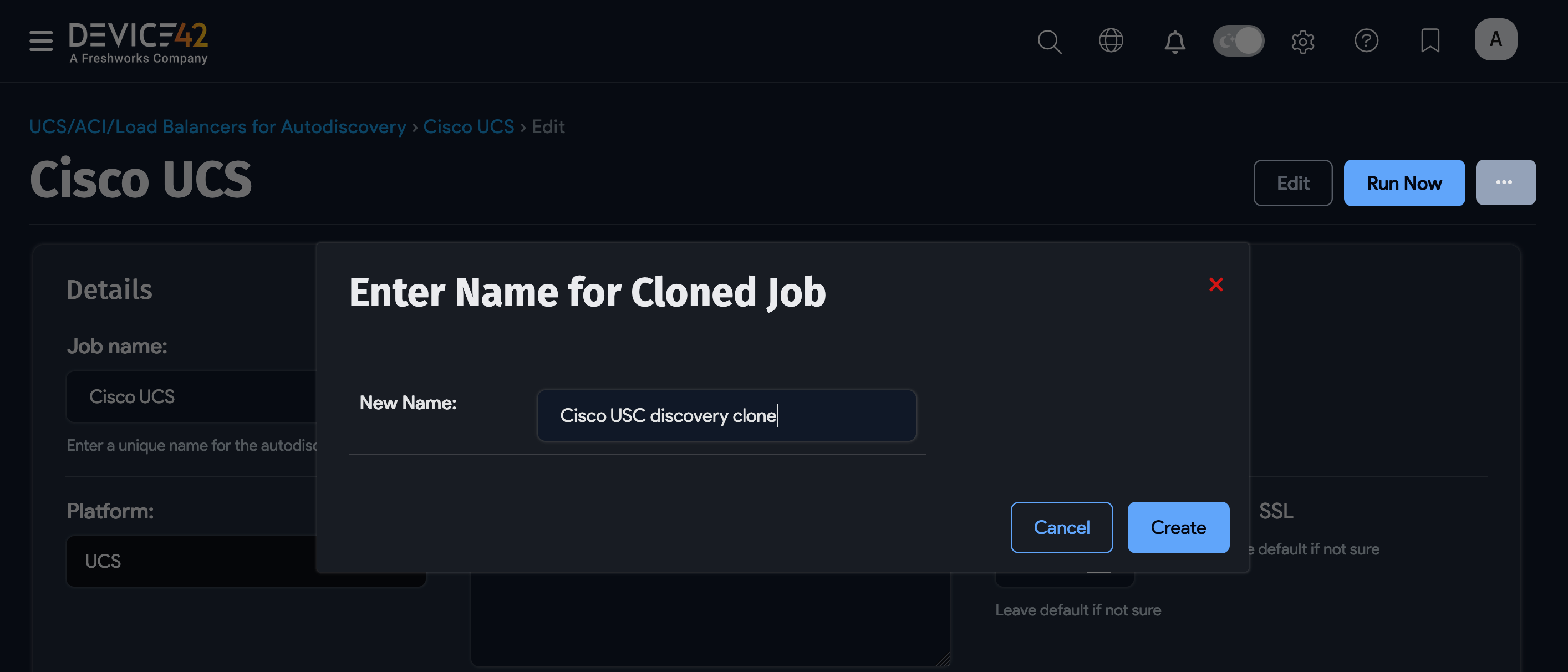The image size is (1568, 672).
Task: Select the Cisco UCS breadcrumb link
Action: pyautogui.click(x=469, y=126)
